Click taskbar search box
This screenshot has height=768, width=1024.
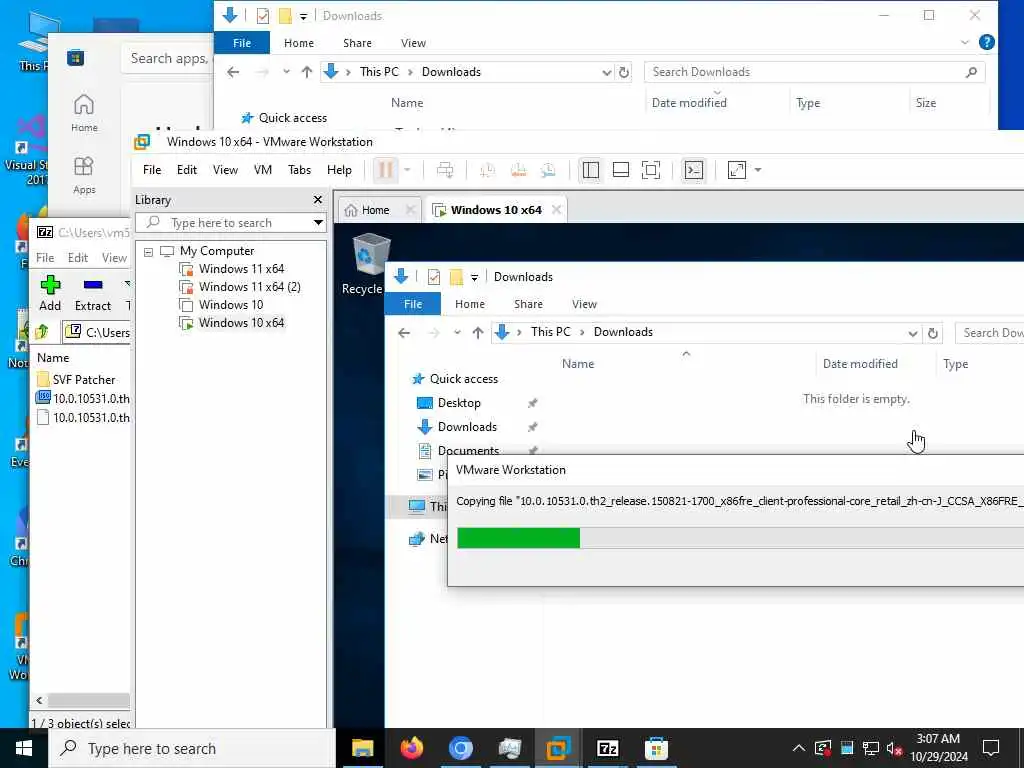[x=192, y=748]
